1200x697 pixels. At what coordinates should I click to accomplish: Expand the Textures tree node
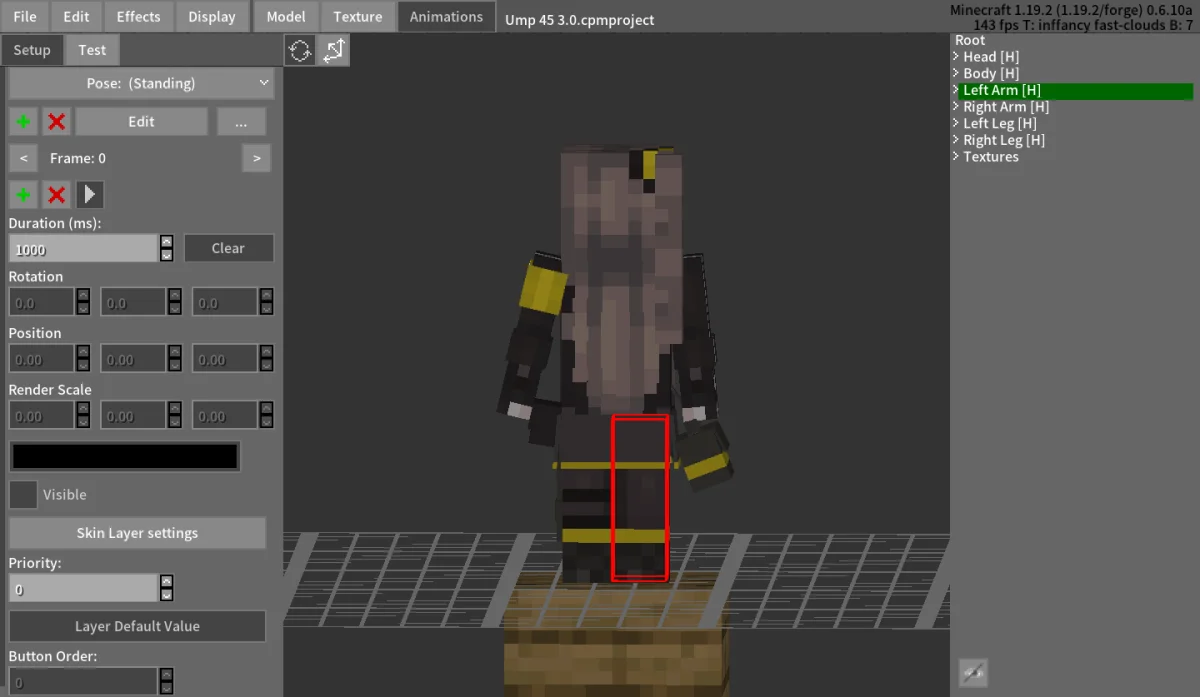pyautogui.click(x=957, y=157)
